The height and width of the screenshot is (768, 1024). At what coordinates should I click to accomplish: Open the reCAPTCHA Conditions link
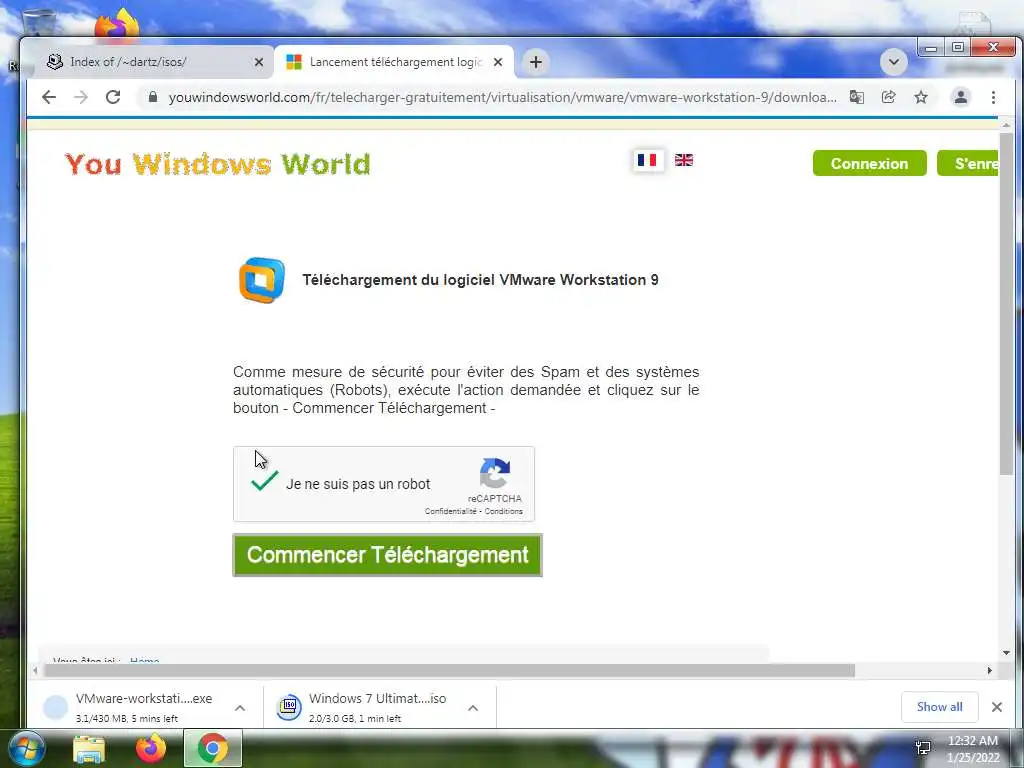[x=504, y=511]
